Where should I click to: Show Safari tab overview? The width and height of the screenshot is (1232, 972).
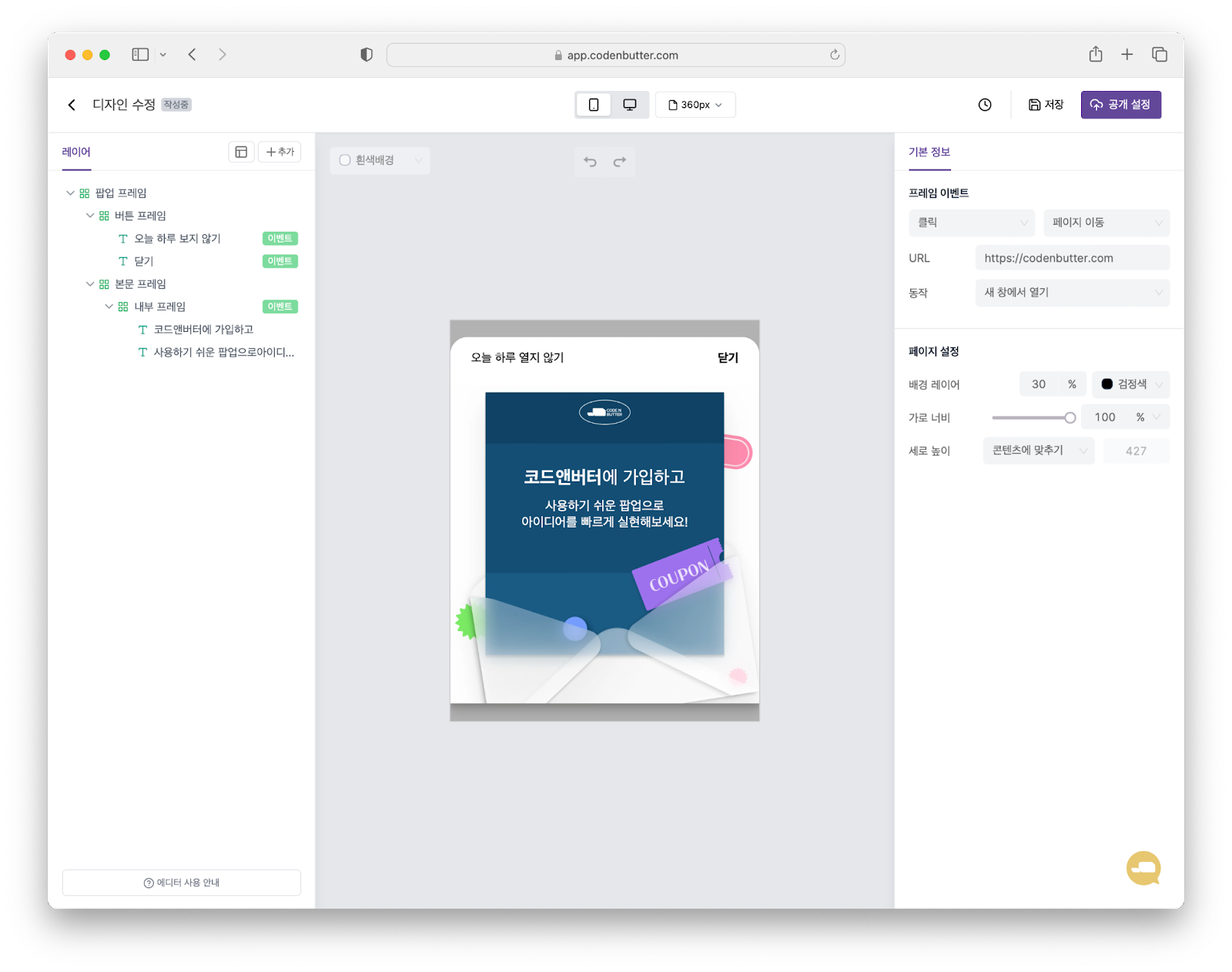pyautogui.click(x=1159, y=54)
